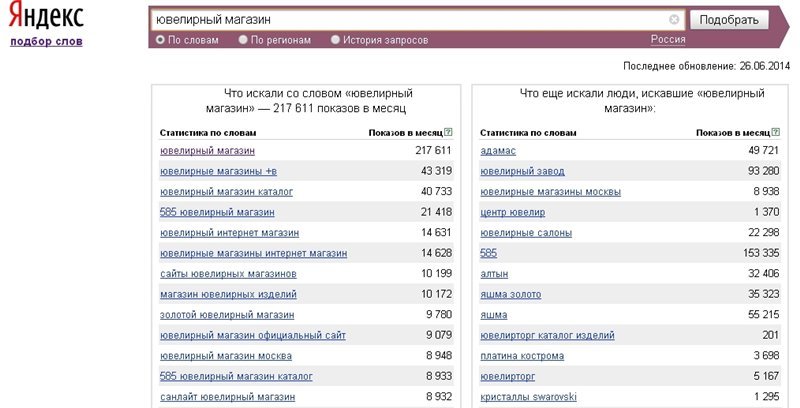Open санлайт ювелирный магазин link
The width and height of the screenshot is (800, 408).
(228, 397)
